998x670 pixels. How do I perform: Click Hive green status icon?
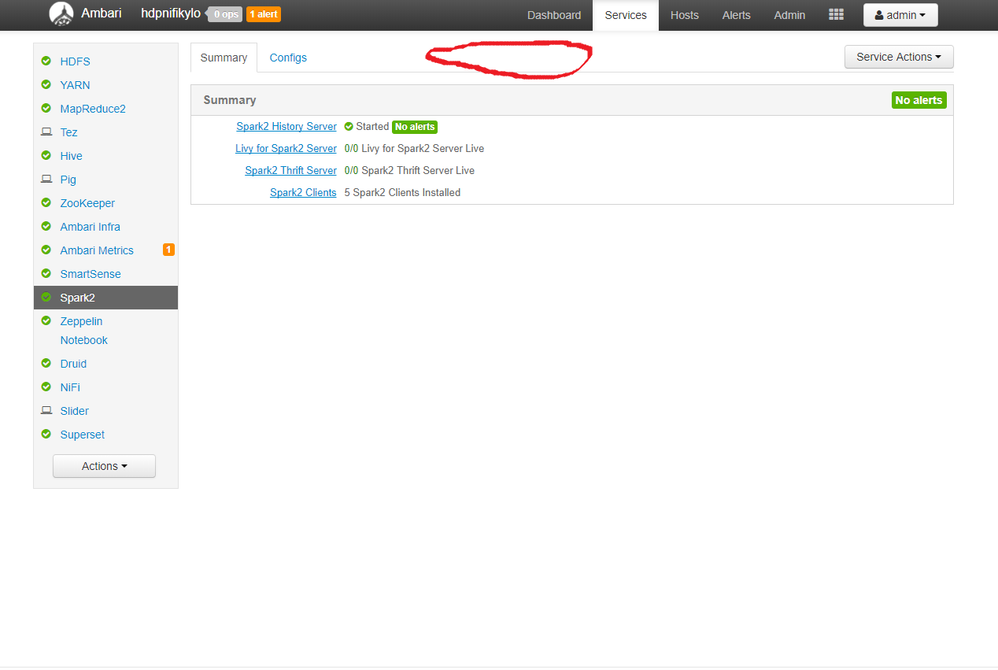(46, 155)
